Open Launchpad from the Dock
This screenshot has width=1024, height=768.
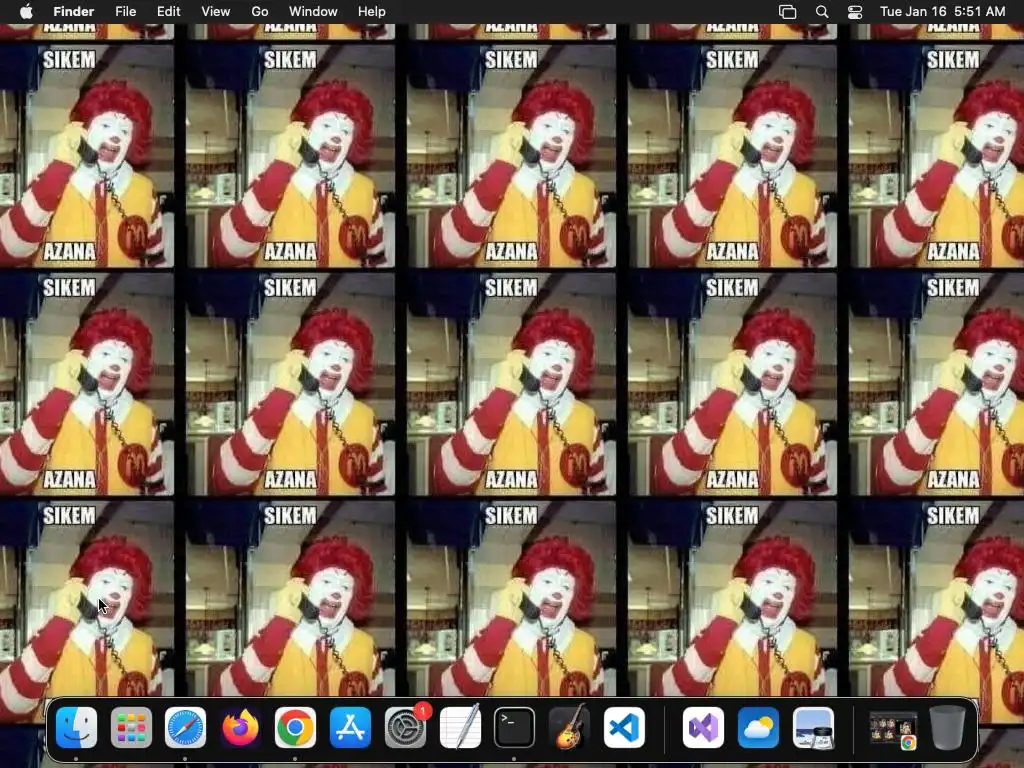coord(131,727)
